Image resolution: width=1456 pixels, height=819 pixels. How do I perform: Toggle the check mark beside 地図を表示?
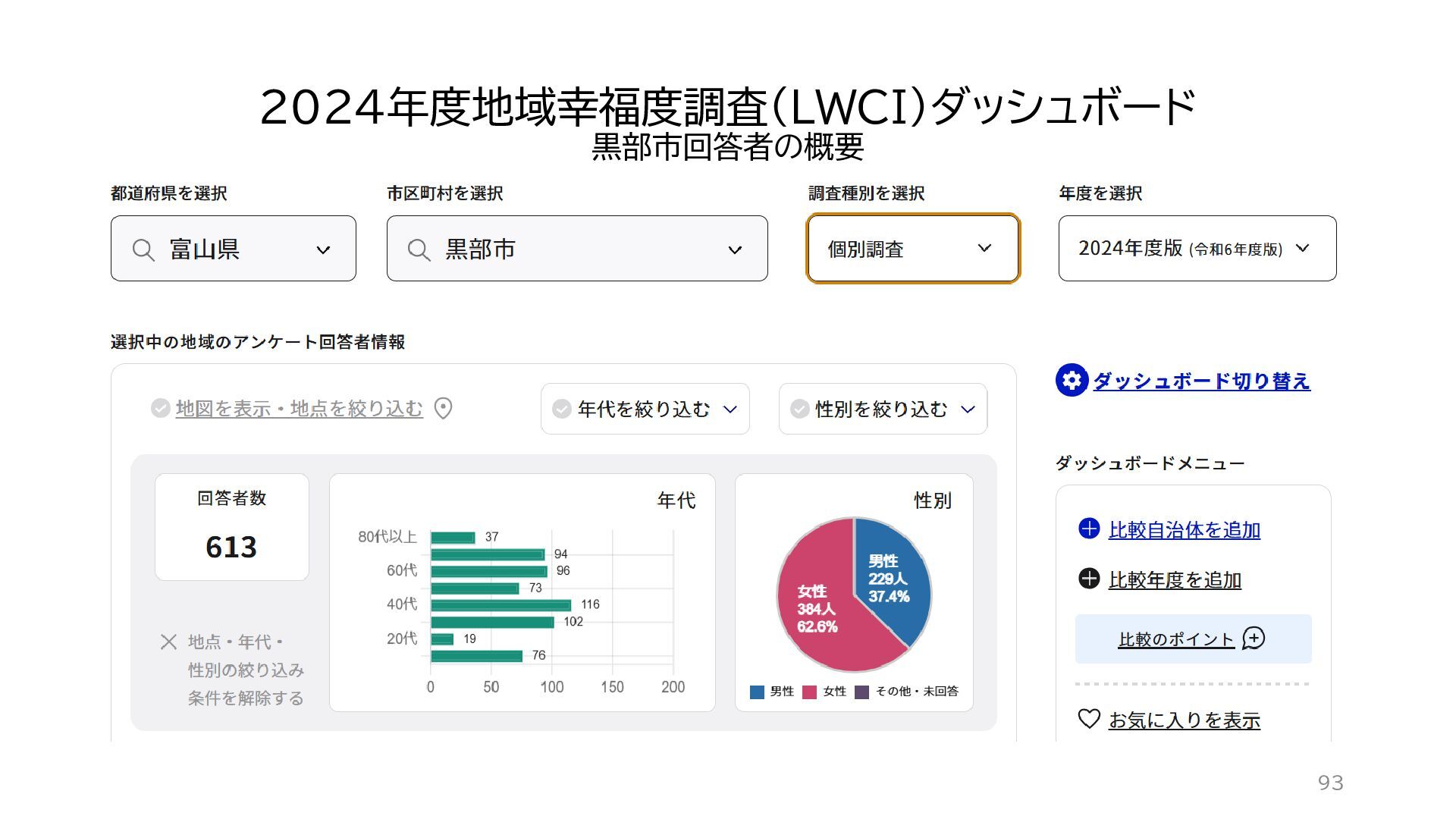(x=160, y=409)
